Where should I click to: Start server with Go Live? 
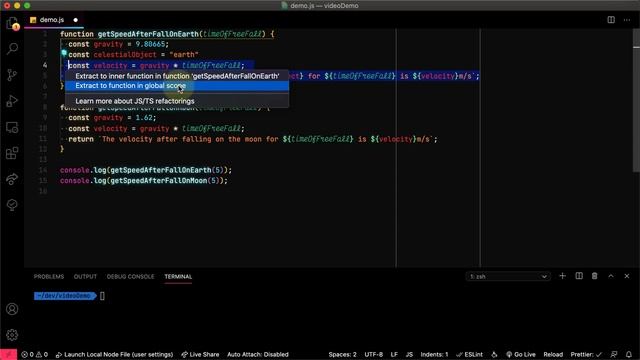[521, 354]
